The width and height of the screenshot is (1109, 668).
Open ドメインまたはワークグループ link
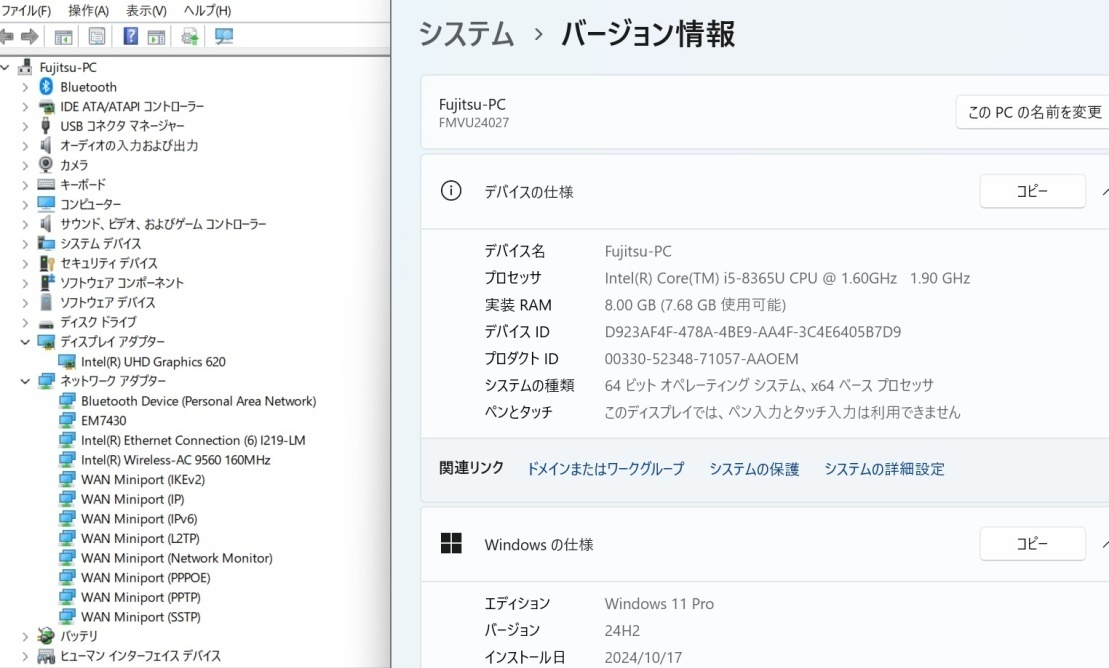605,469
